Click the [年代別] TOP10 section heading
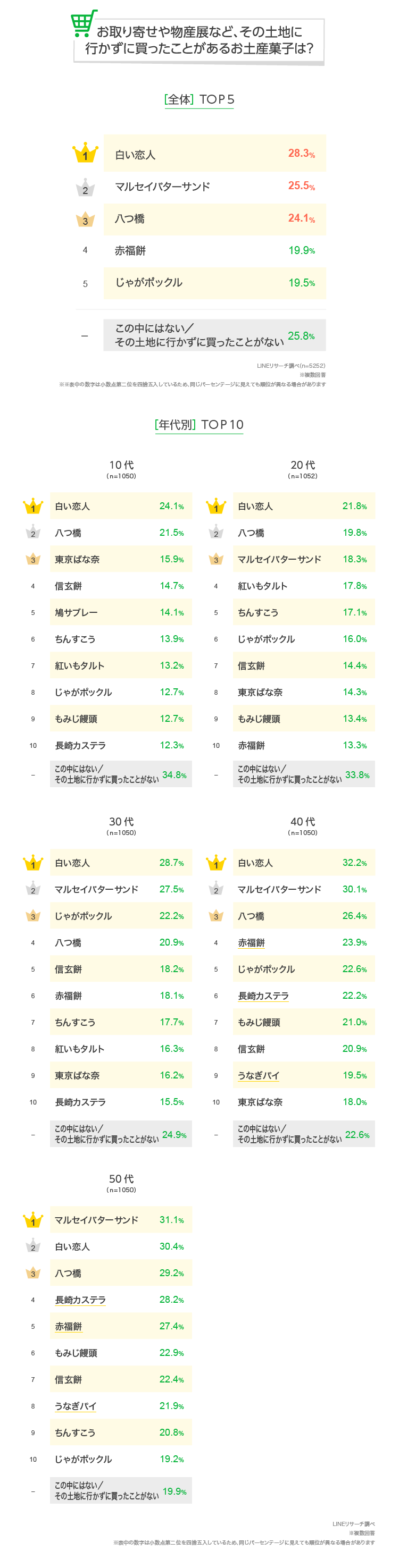Screen dimensions: 399x1568 pyautogui.click(x=199, y=425)
